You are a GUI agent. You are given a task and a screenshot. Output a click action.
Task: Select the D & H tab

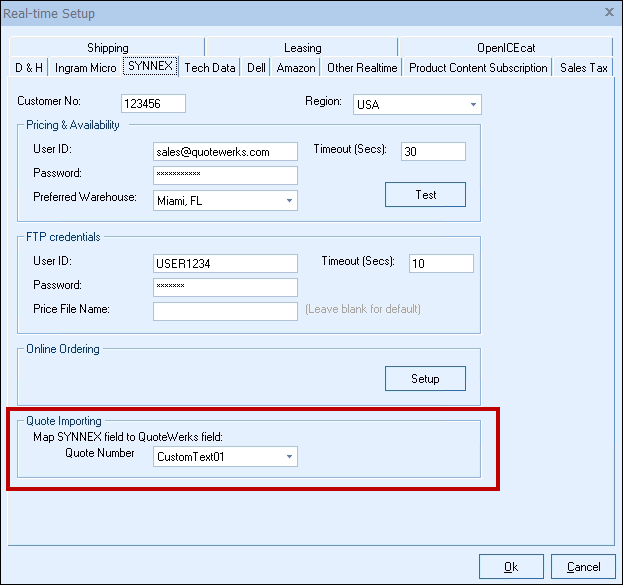pos(29,68)
